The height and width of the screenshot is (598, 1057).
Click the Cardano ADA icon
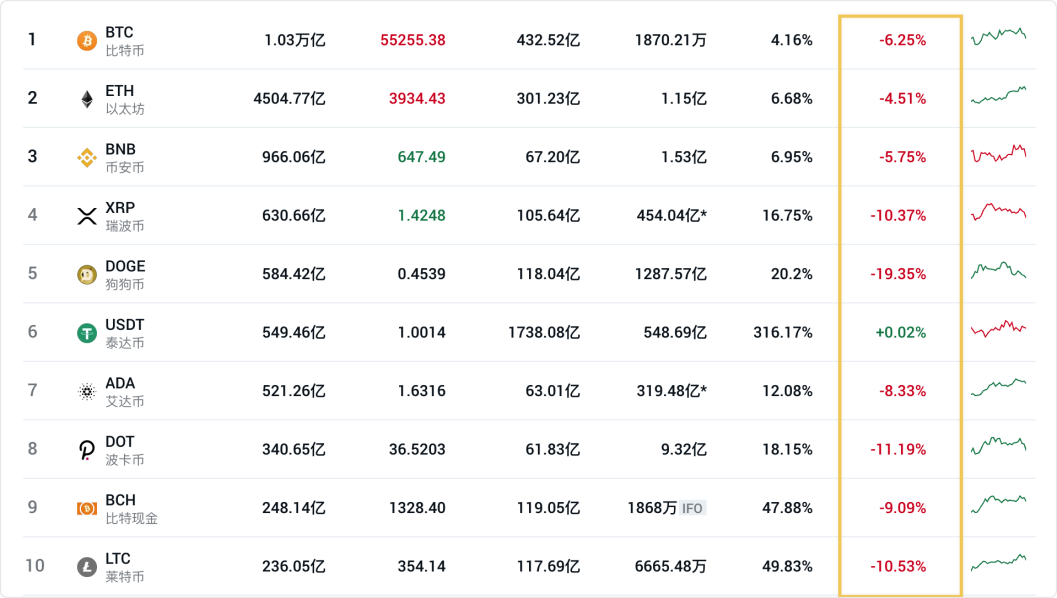87,391
